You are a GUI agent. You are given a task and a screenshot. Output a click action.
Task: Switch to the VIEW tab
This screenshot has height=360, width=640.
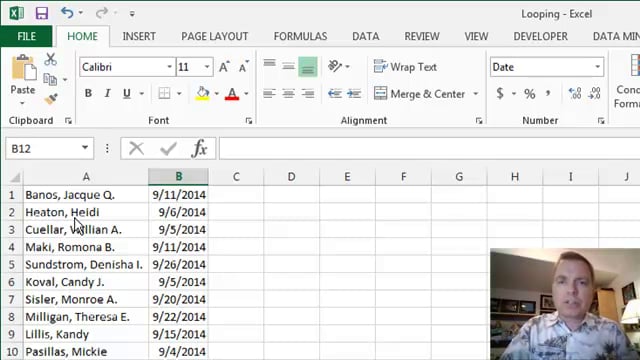tap(476, 36)
